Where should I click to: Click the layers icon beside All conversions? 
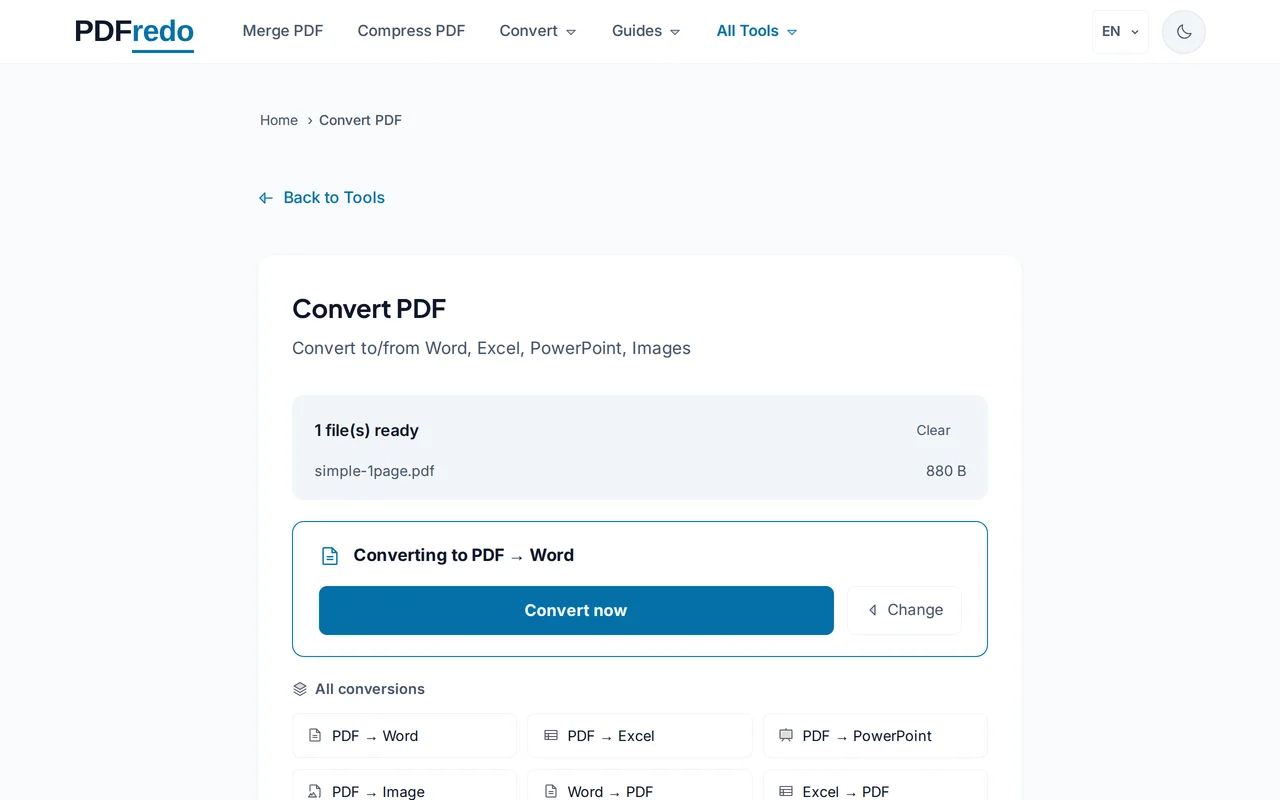pos(299,688)
